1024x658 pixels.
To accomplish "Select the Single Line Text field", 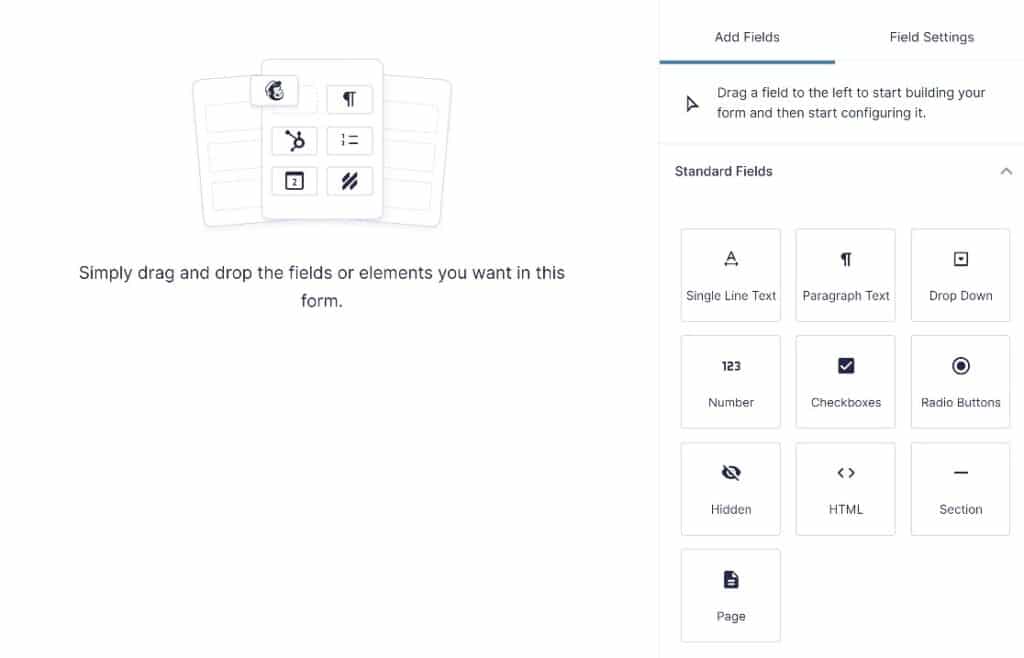I will coord(730,275).
